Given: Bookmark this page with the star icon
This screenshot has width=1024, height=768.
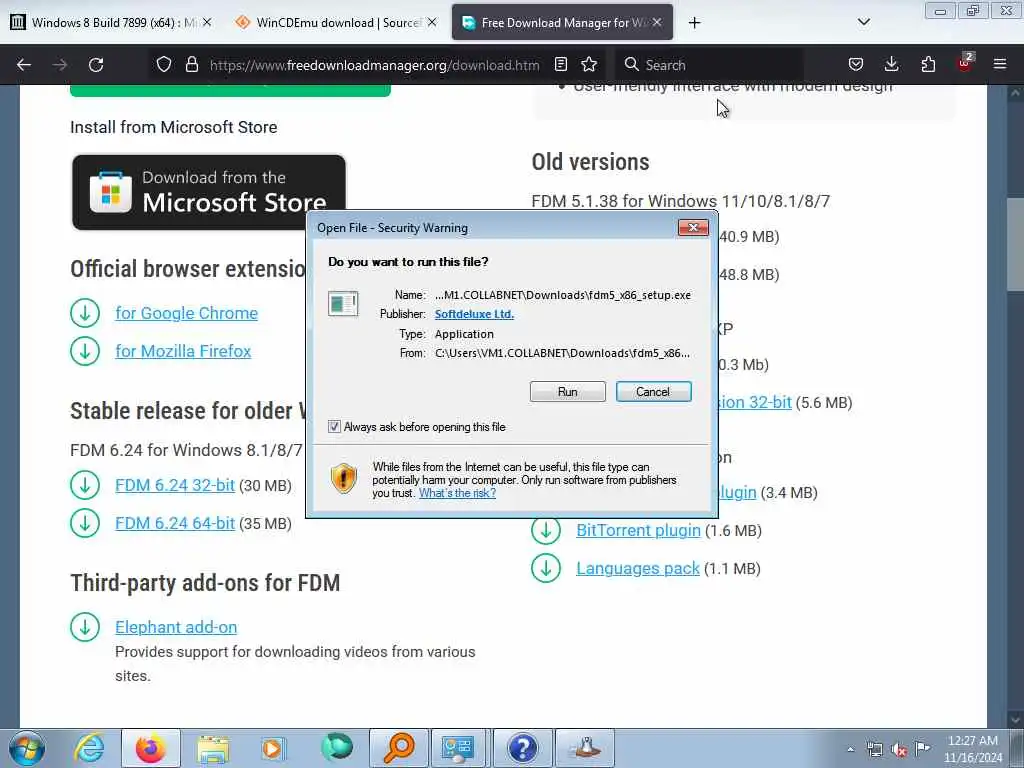Looking at the screenshot, I should click(x=589, y=65).
